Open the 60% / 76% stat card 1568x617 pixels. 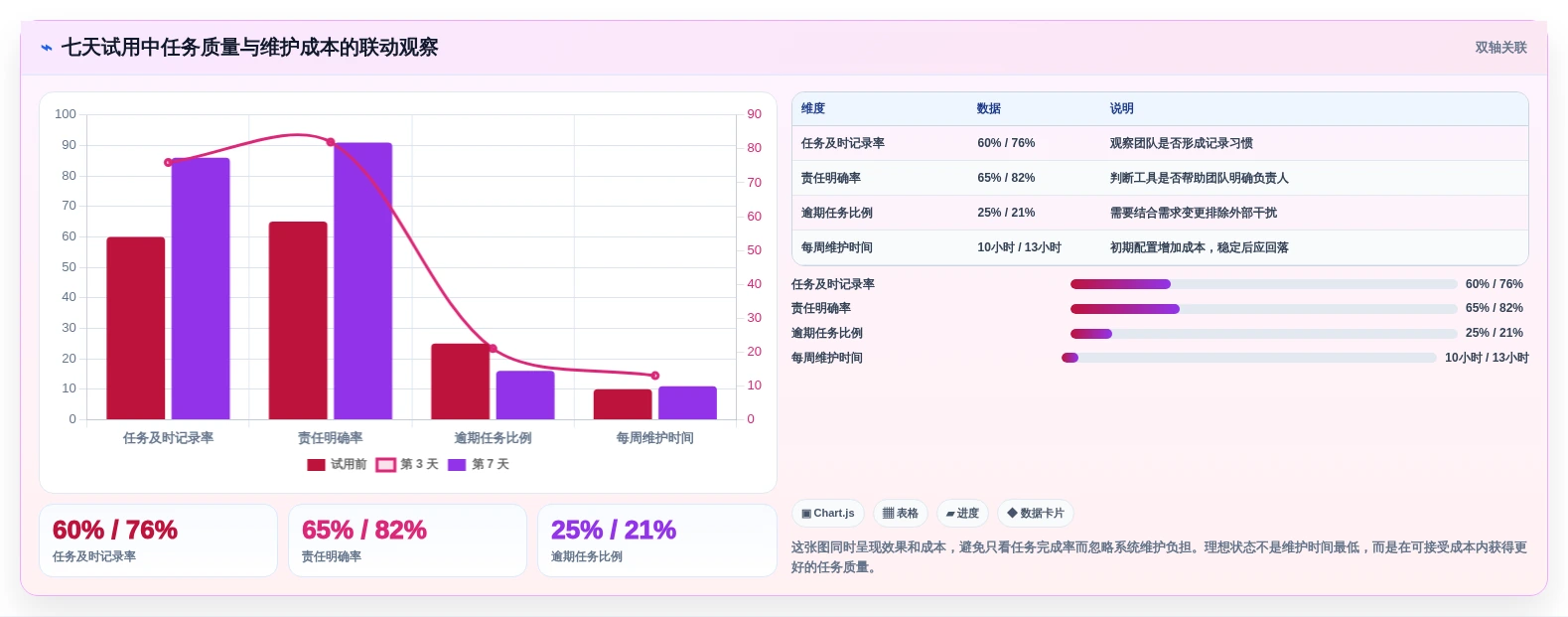tap(158, 540)
